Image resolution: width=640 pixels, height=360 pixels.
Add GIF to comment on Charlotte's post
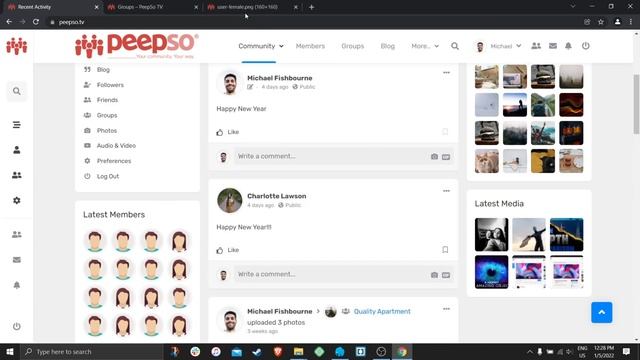[x=446, y=275]
